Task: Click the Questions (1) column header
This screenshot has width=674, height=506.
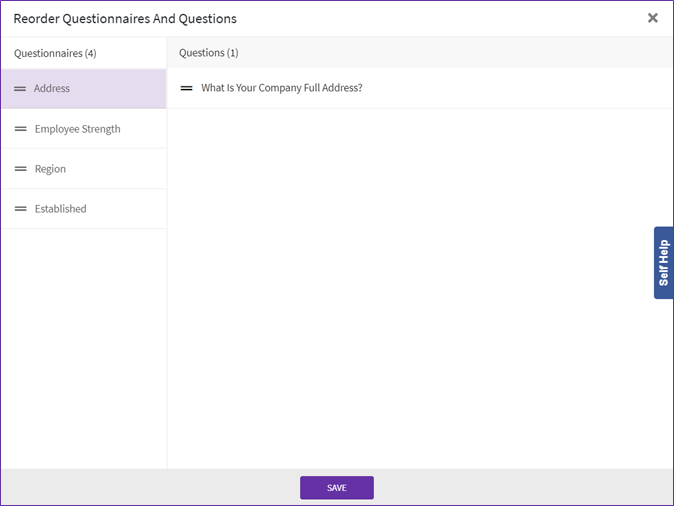Action: [x=208, y=53]
